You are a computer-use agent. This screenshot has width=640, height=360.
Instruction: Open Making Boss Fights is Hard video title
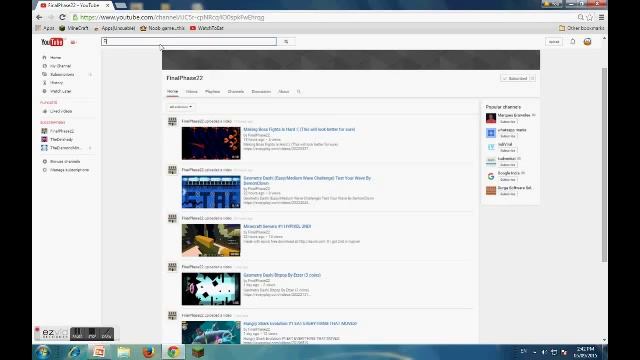coord(299,129)
